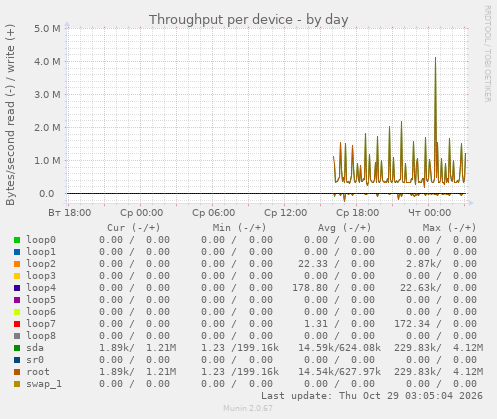
Task: Click the y-axis title 'Bytes/second read (-) / write (+)'
Action: (x=10, y=115)
